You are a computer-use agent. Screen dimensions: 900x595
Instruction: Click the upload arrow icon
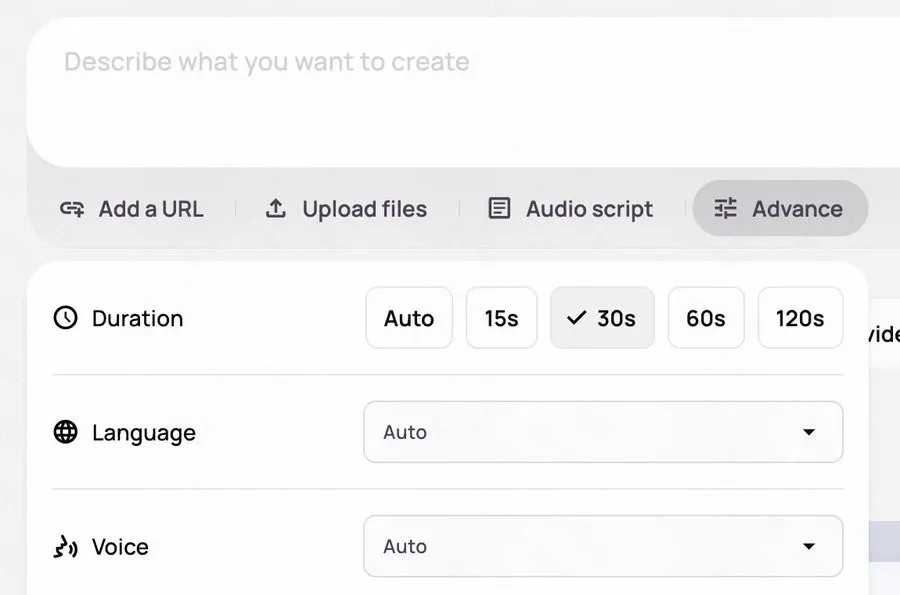(x=276, y=209)
